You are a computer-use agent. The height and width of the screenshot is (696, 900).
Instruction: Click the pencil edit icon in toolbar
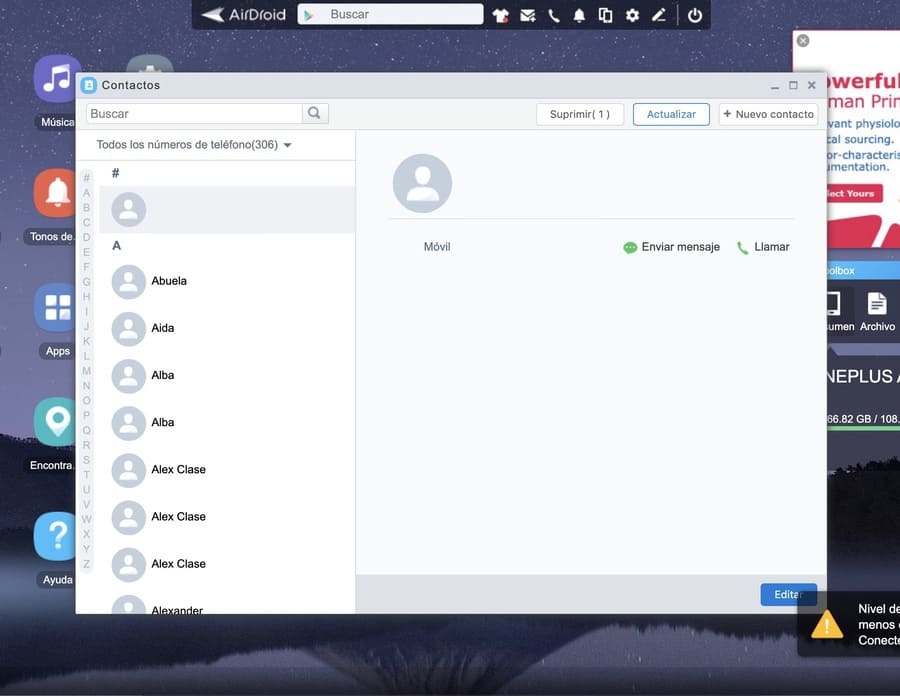coord(659,15)
